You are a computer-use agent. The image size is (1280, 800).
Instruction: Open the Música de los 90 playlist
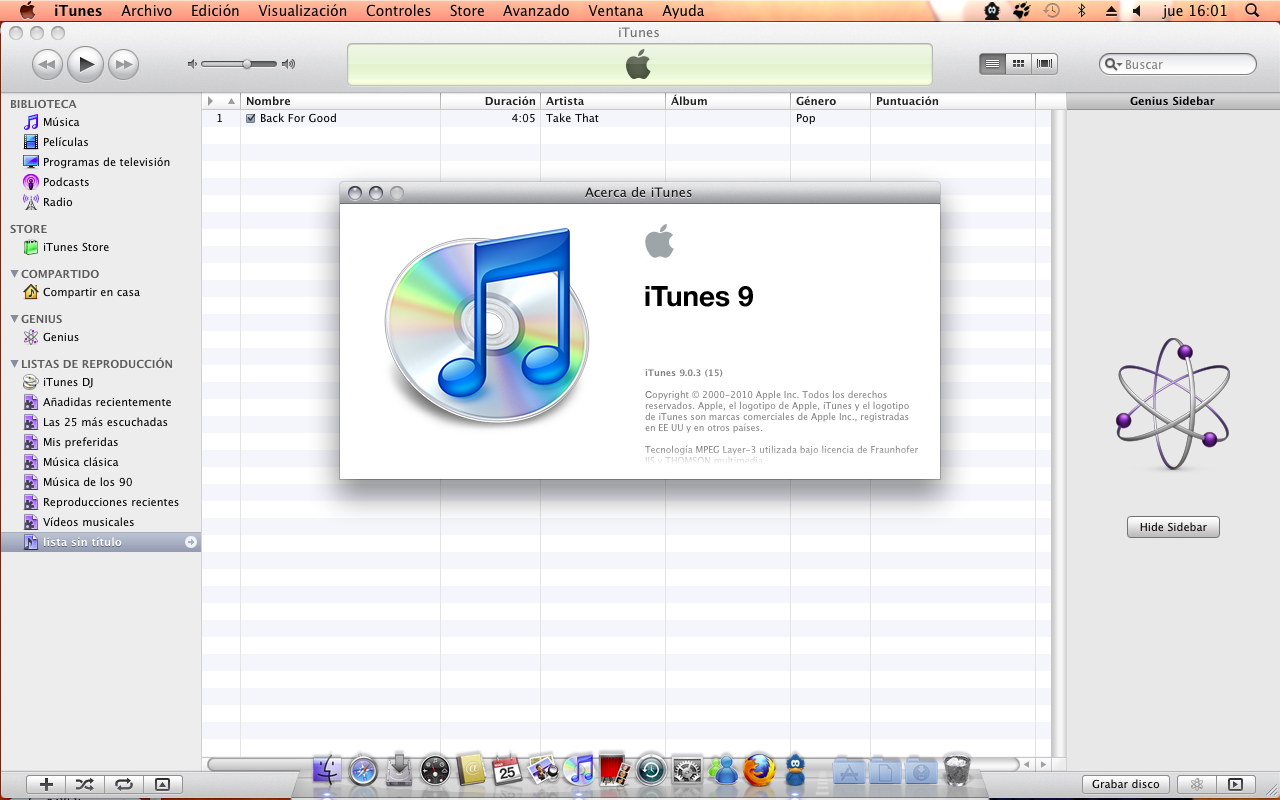100,482
